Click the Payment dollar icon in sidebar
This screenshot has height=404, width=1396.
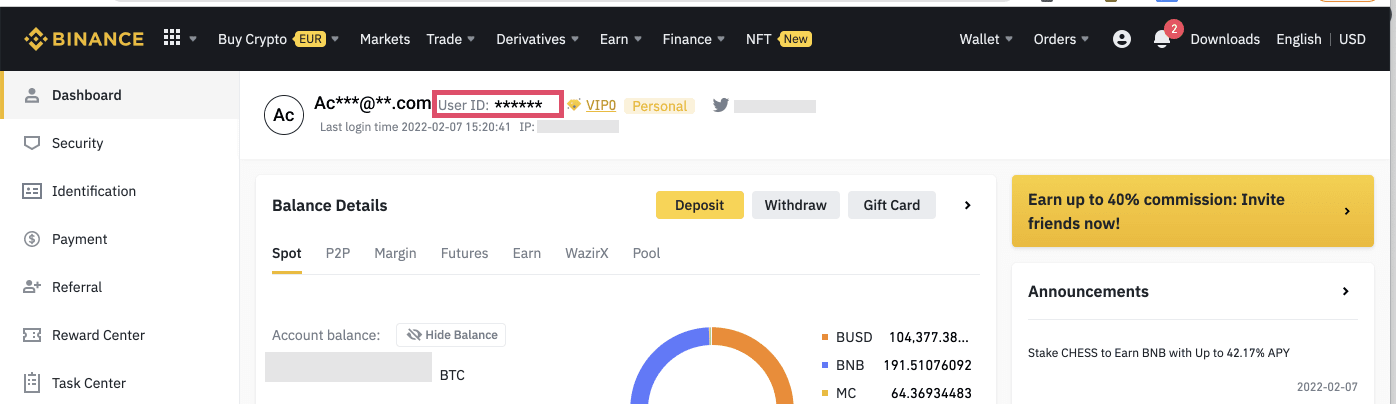point(32,239)
